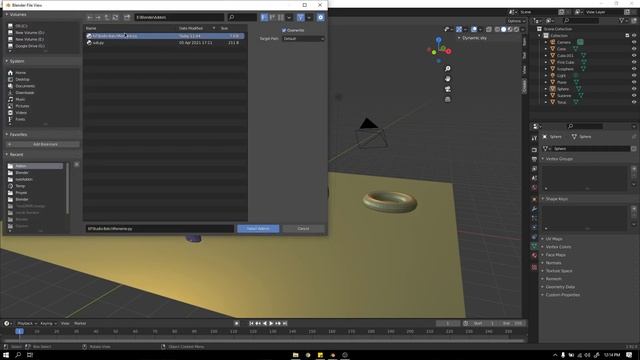Click Install Add-on button

[x=258, y=229]
